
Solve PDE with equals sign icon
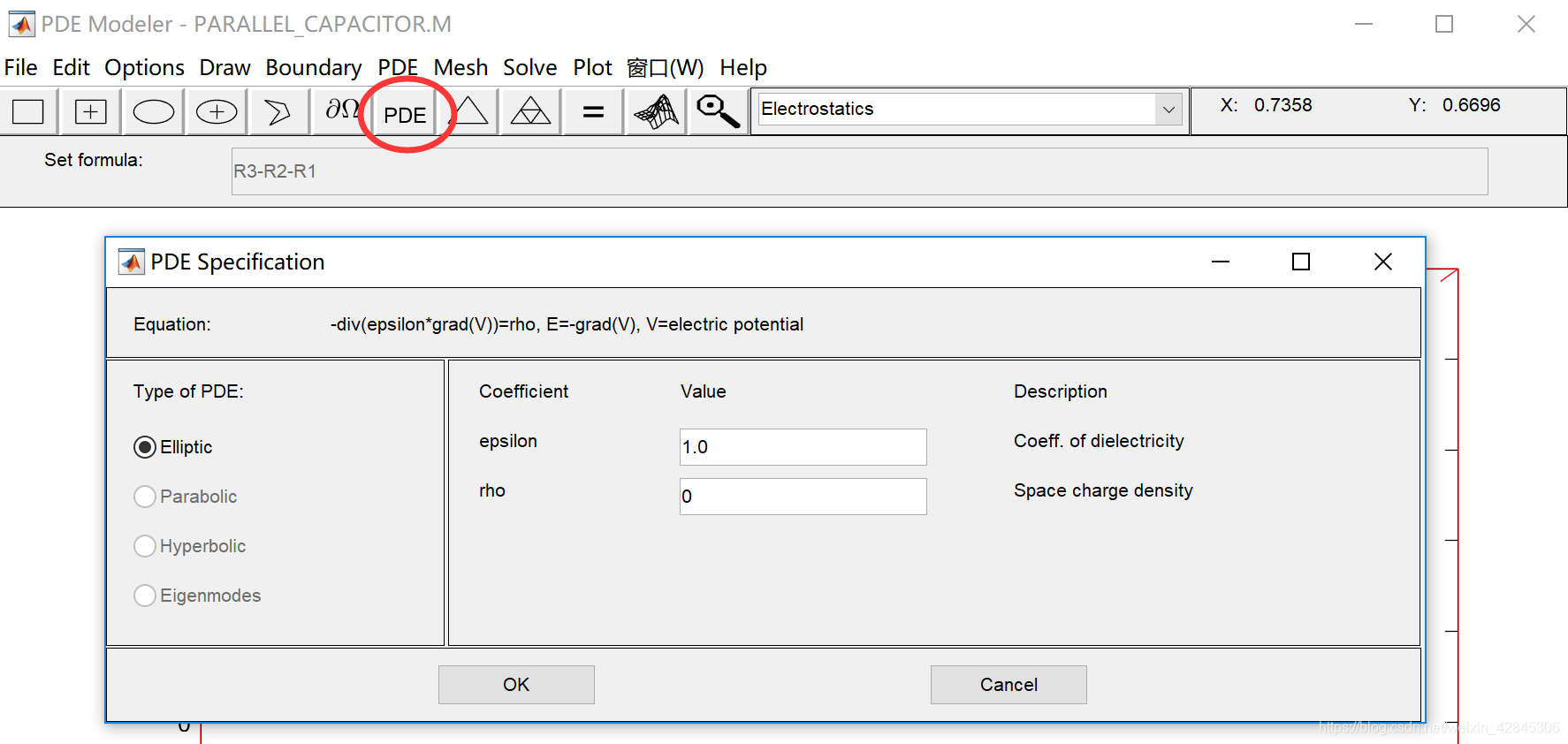click(594, 111)
